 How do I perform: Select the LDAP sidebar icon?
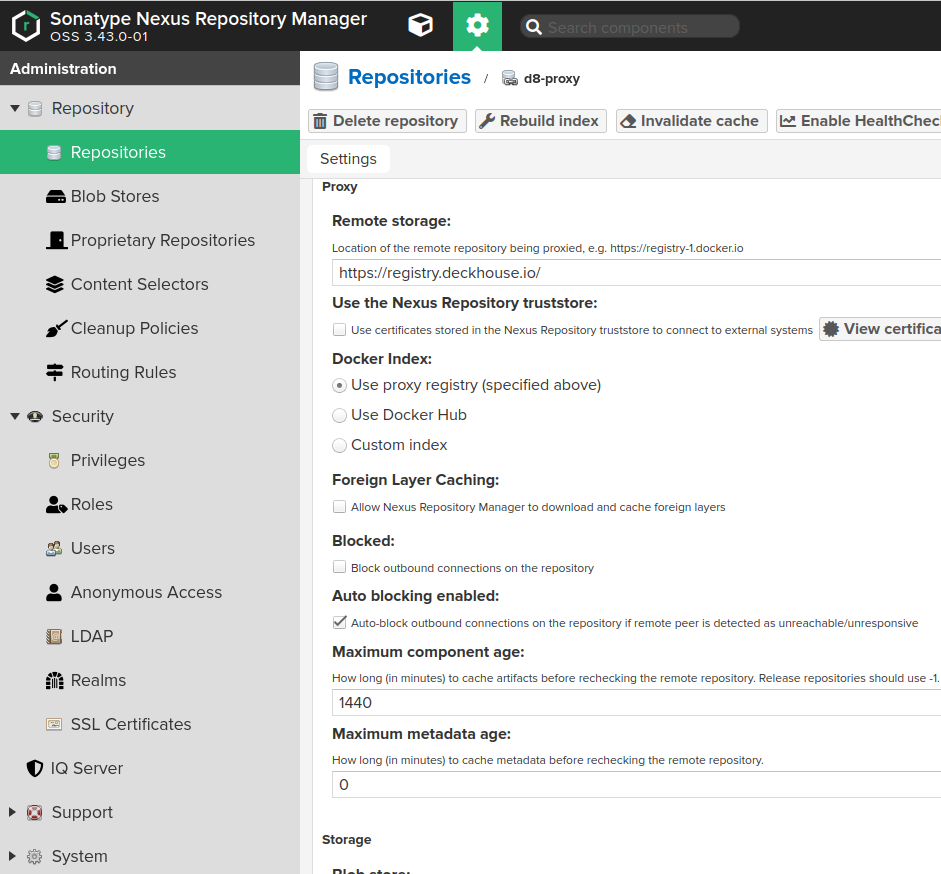click(53, 636)
